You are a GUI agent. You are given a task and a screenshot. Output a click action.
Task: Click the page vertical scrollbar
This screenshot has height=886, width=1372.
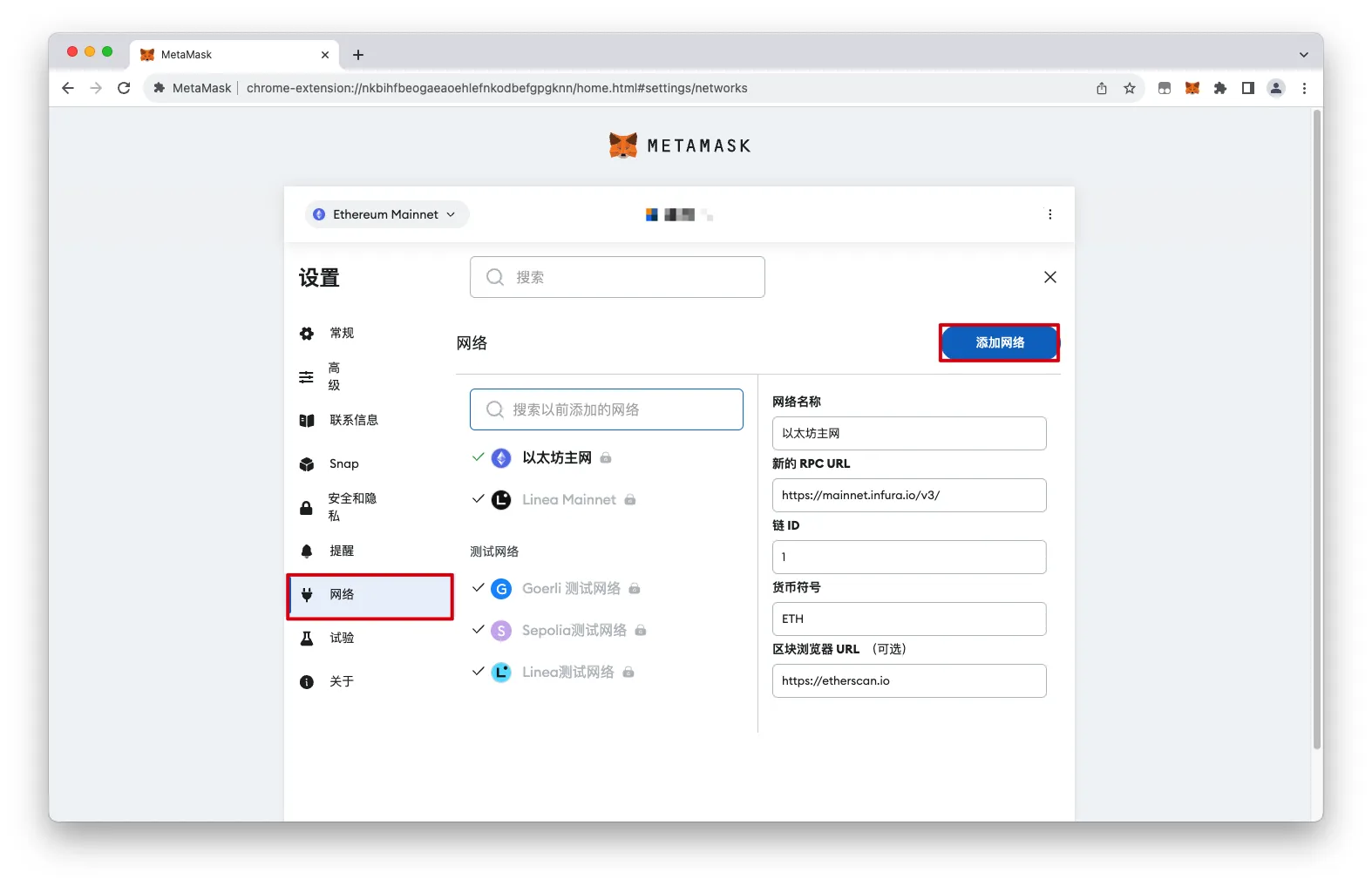[x=1317, y=429]
